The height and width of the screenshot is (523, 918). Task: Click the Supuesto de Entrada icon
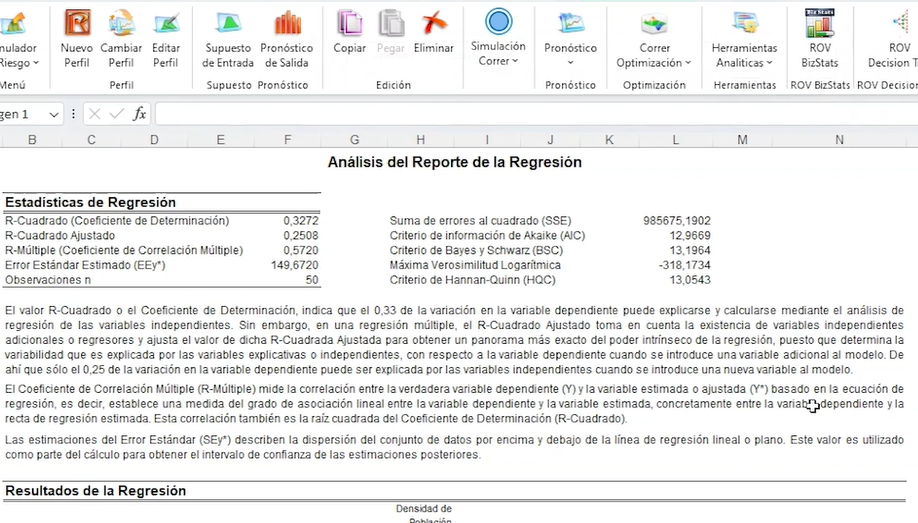pyautogui.click(x=228, y=23)
